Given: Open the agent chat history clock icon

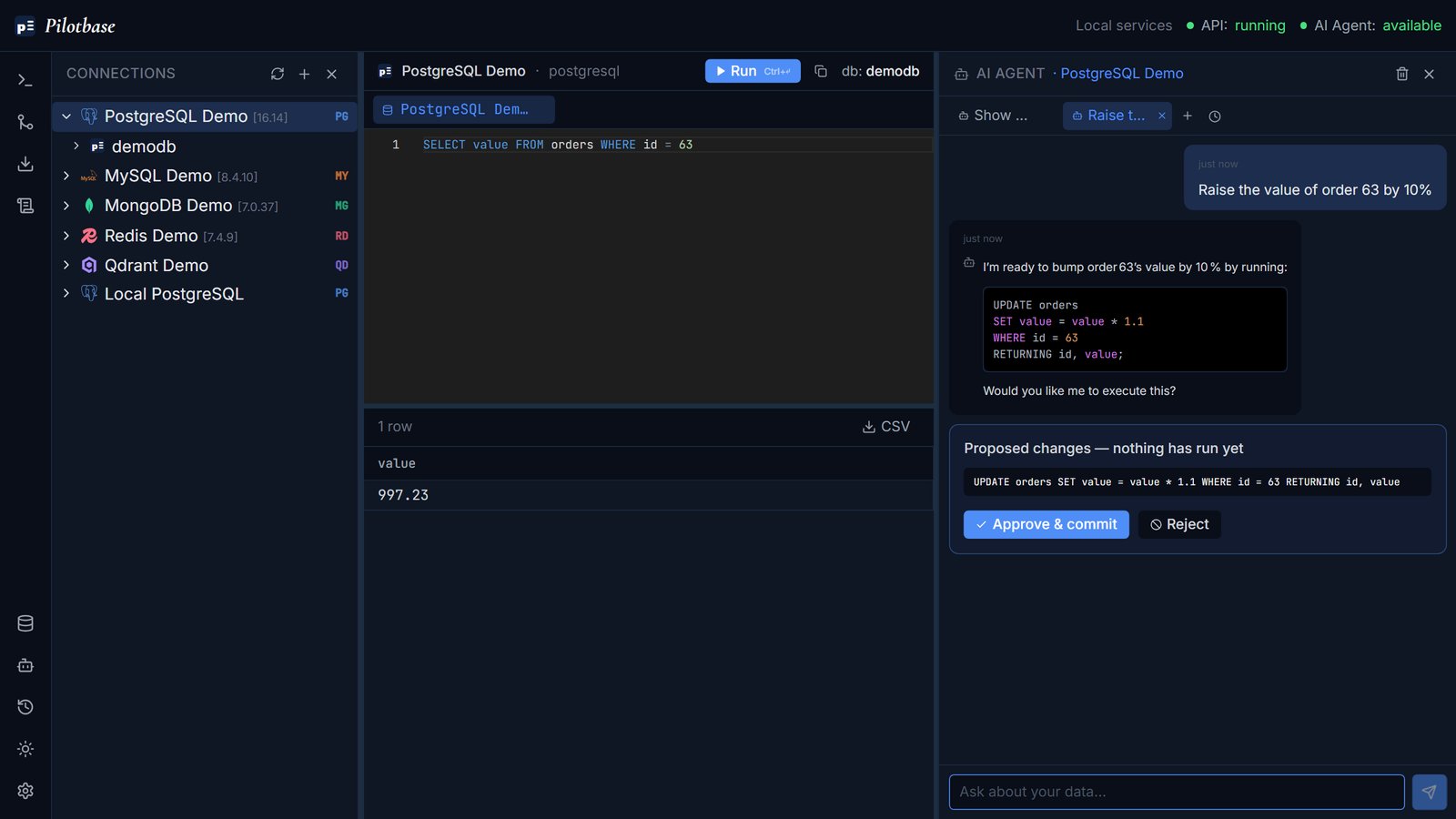Looking at the screenshot, I should [1215, 116].
